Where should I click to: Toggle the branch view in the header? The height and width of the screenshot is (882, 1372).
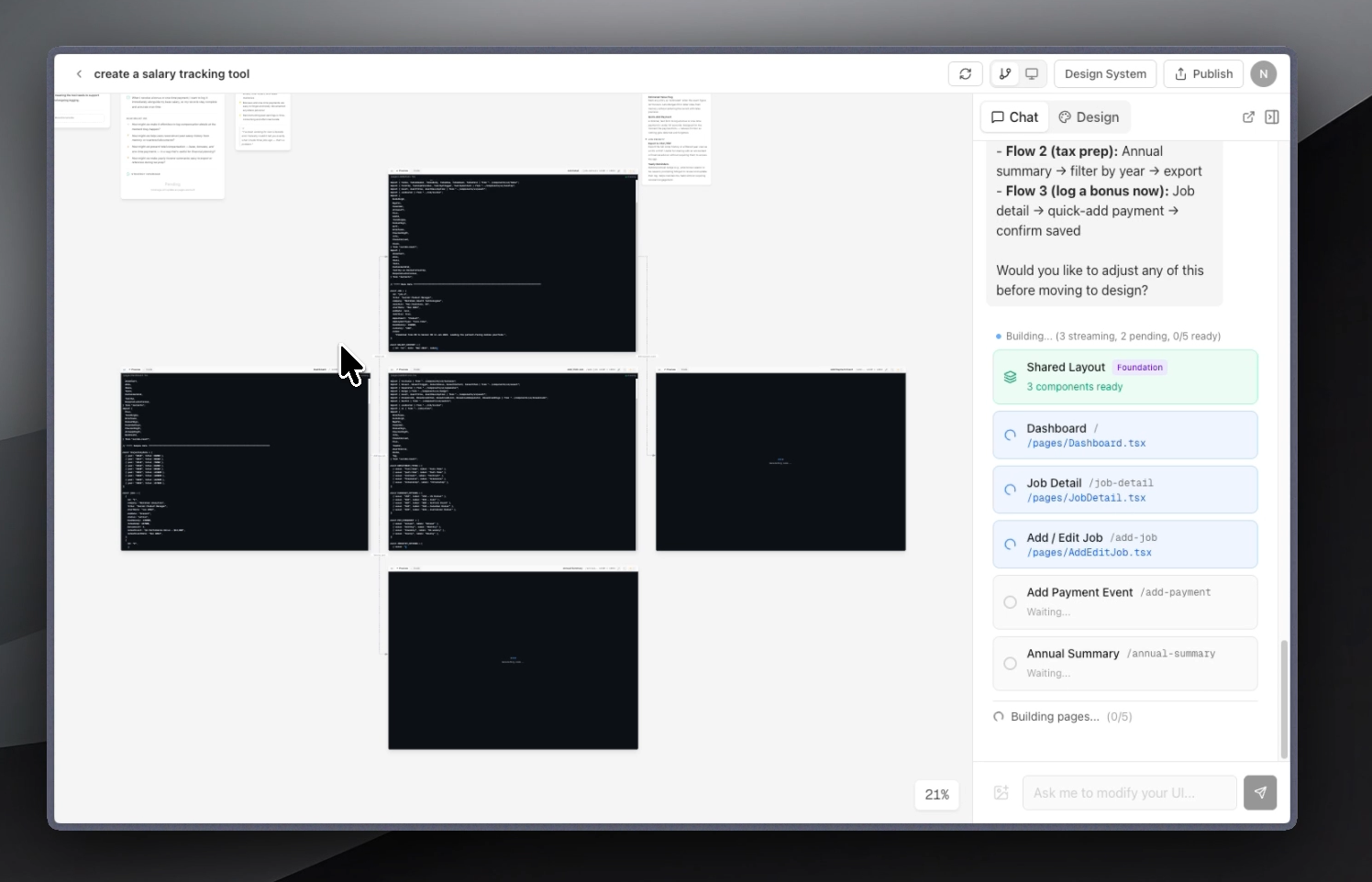click(x=1005, y=73)
